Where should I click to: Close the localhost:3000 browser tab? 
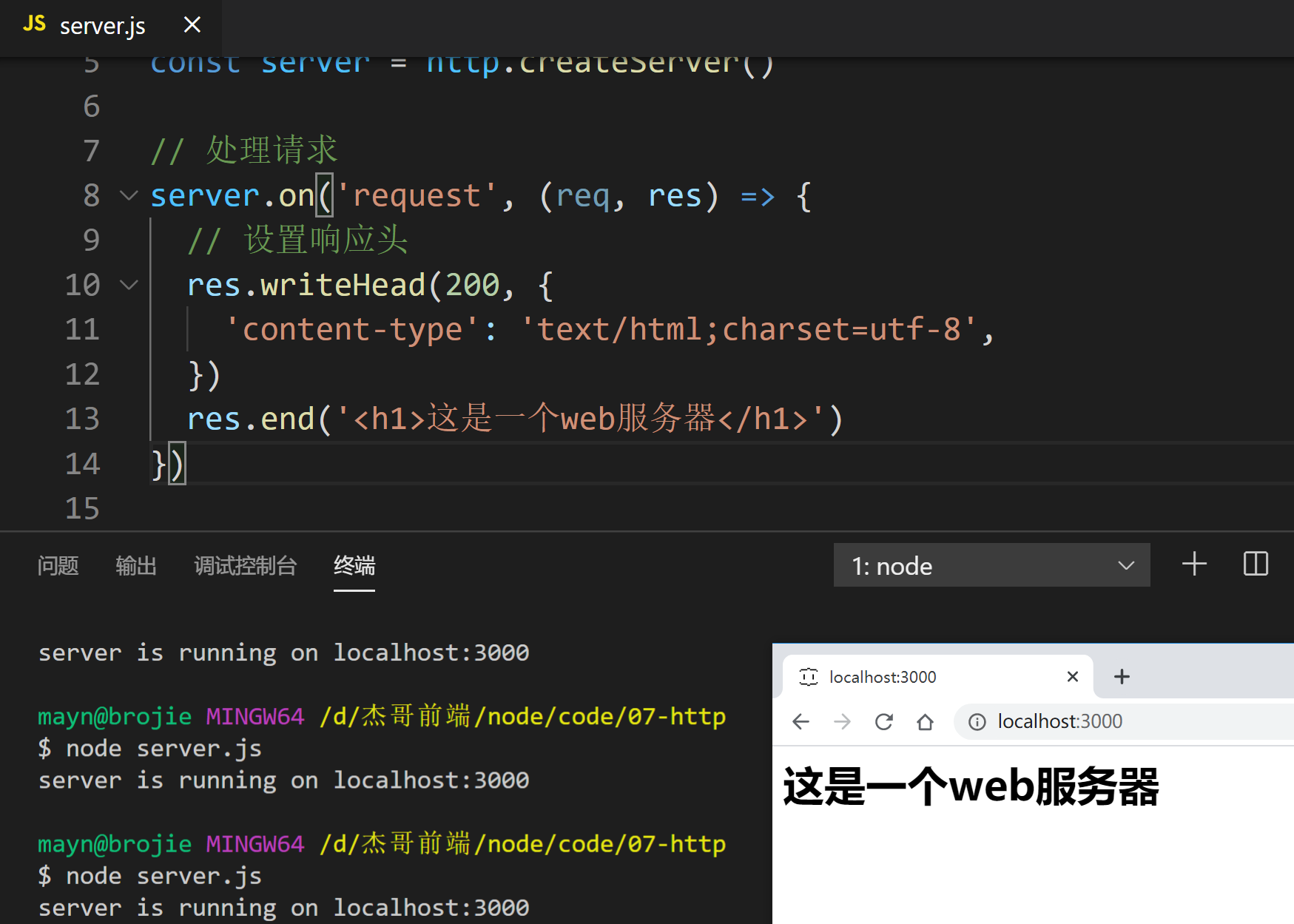[x=1073, y=676]
